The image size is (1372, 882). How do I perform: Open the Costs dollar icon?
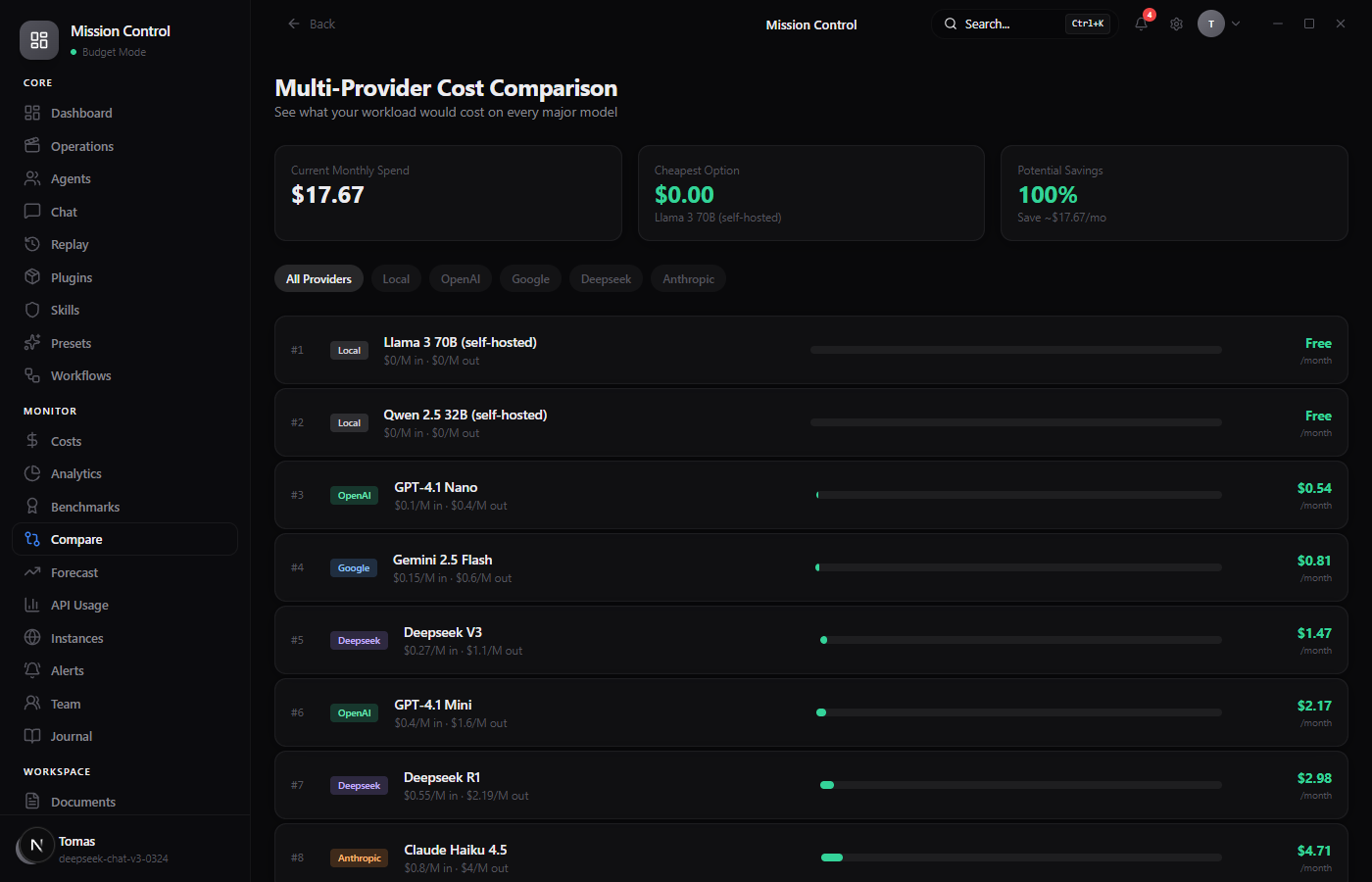[32, 441]
